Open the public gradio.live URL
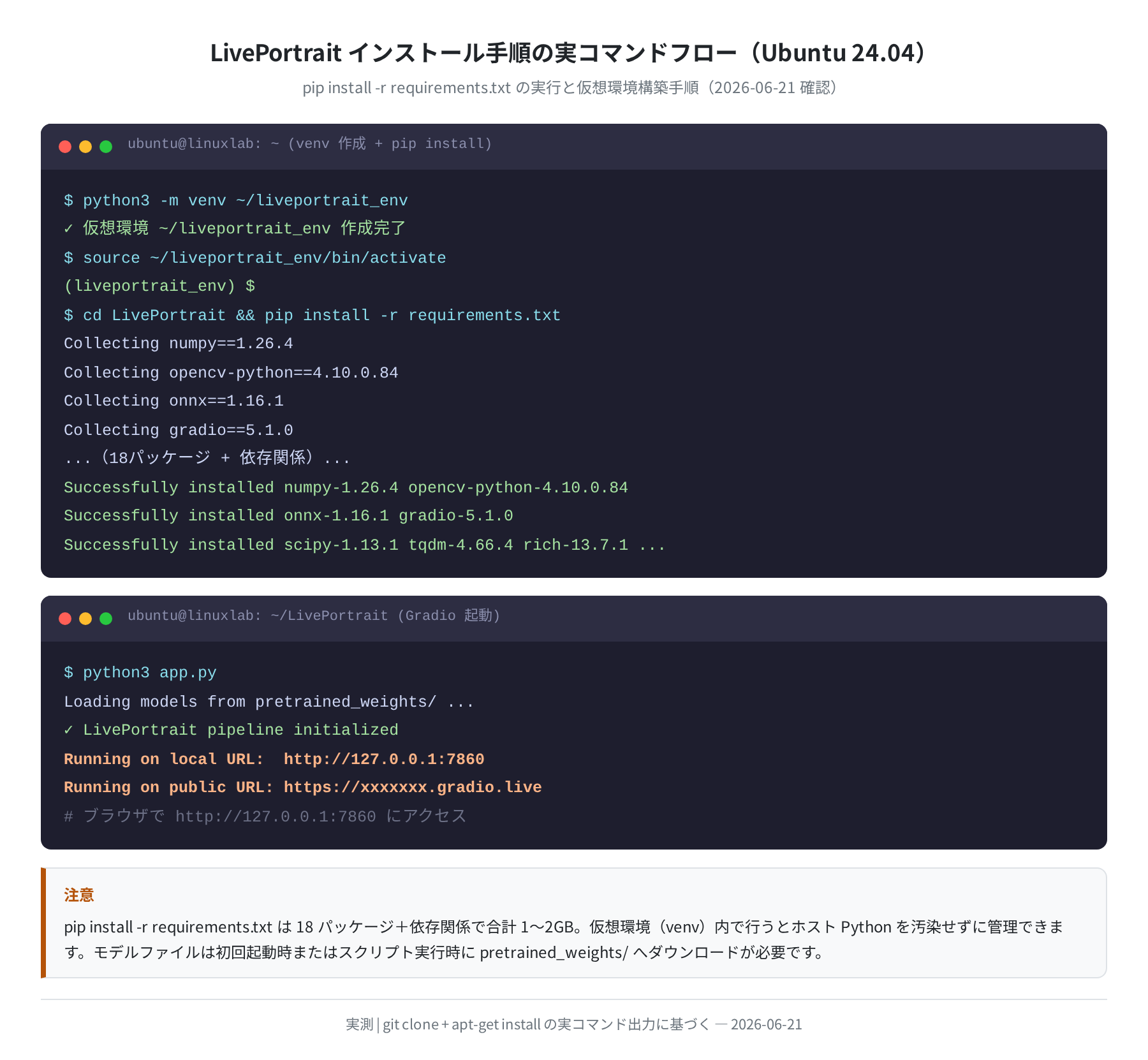Screen dimensions: 1148x1060 click(413, 787)
